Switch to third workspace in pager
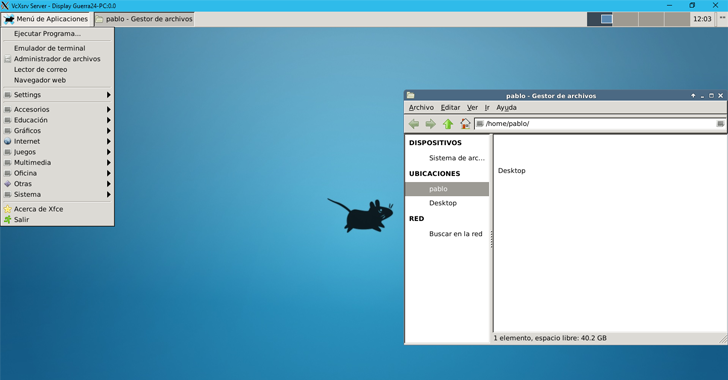The image size is (728, 380). (x=651, y=19)
